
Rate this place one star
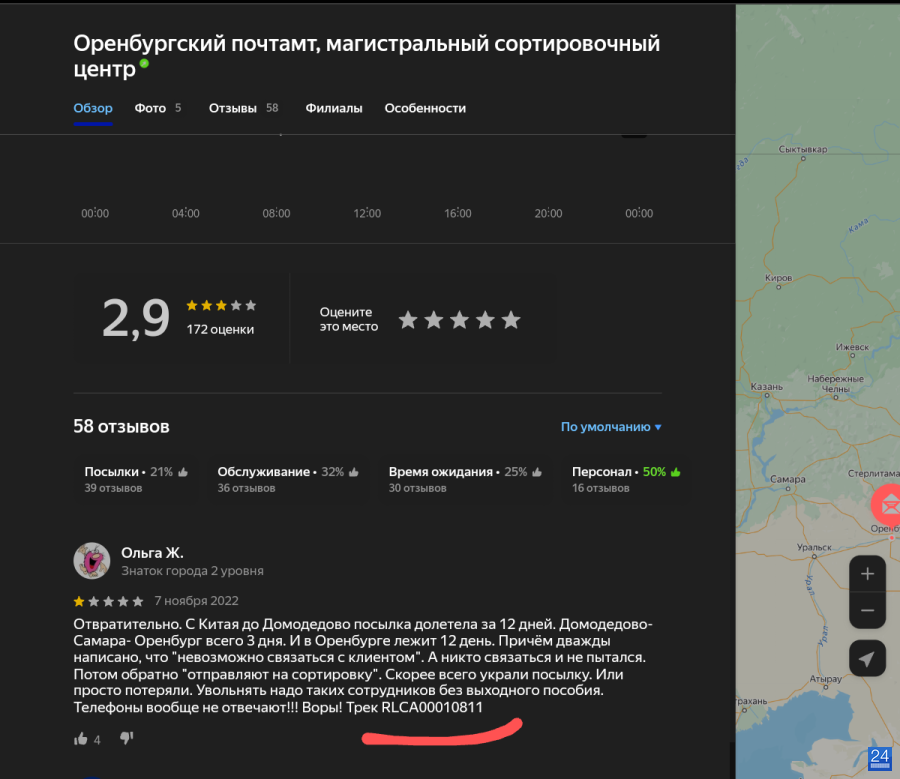tap(408, 320)
